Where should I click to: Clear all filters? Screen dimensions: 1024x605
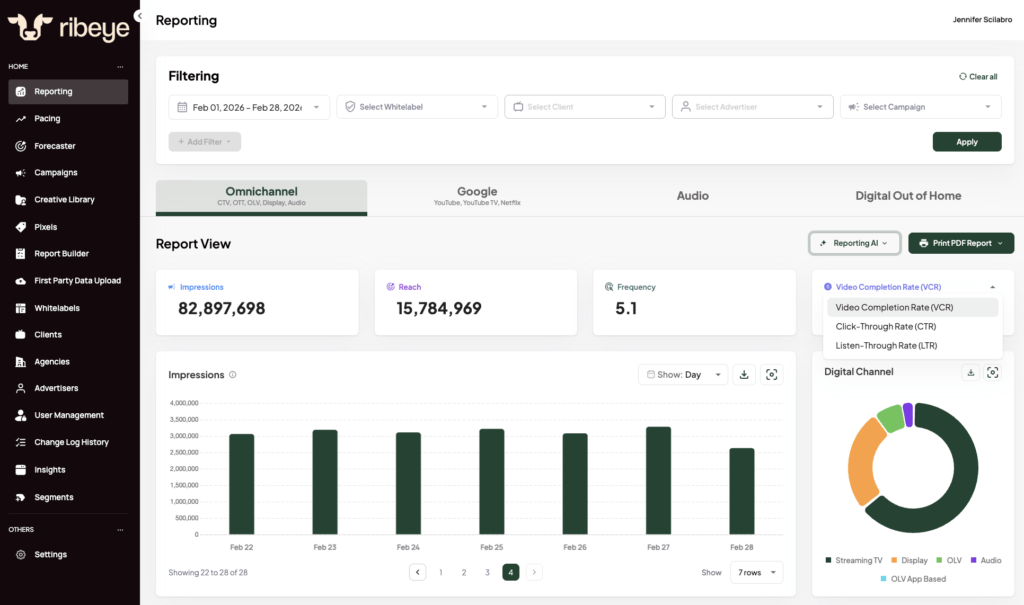tap(978, 76)
